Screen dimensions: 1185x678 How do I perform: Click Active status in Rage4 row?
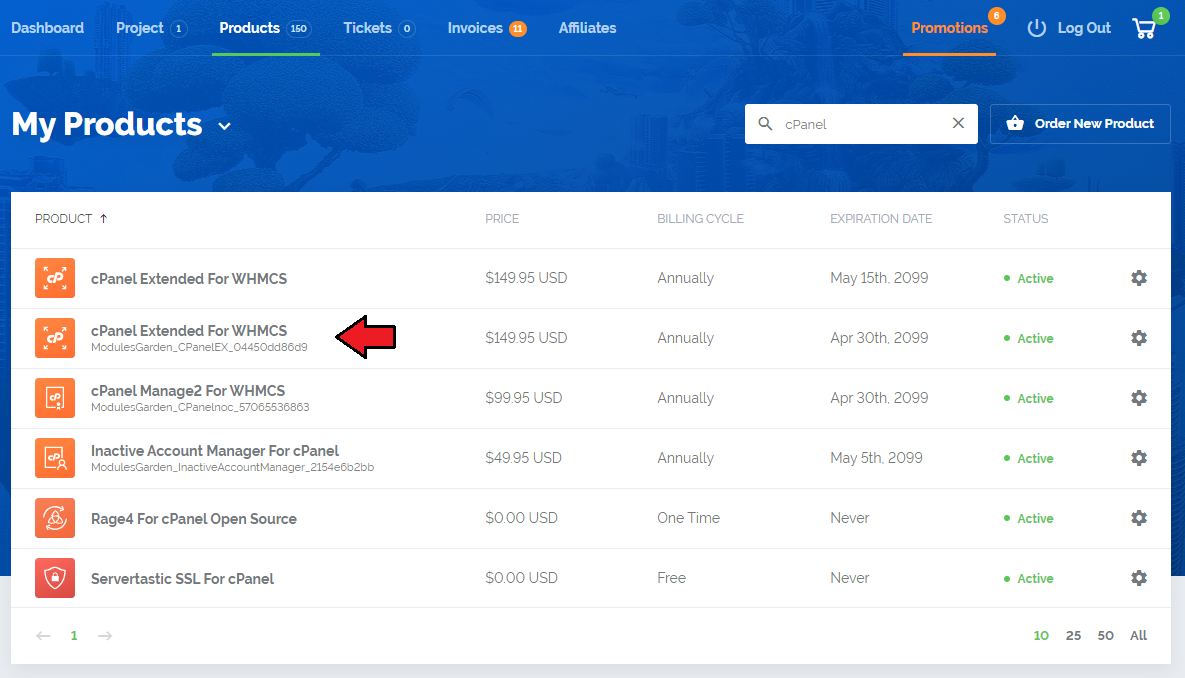pos(1029,519)
